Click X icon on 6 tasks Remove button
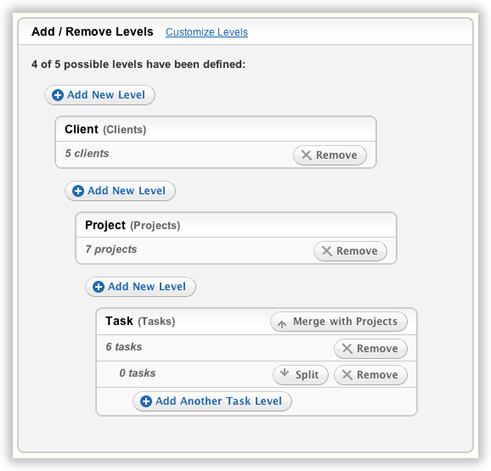The image size is (491, 471). coord(347,349)
